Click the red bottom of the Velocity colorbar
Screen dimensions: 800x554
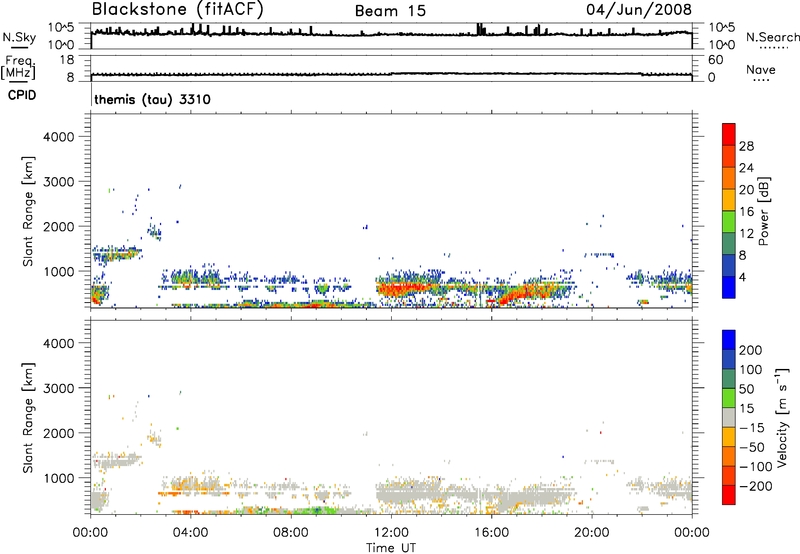pyautogui.click(x=729, y=495)
